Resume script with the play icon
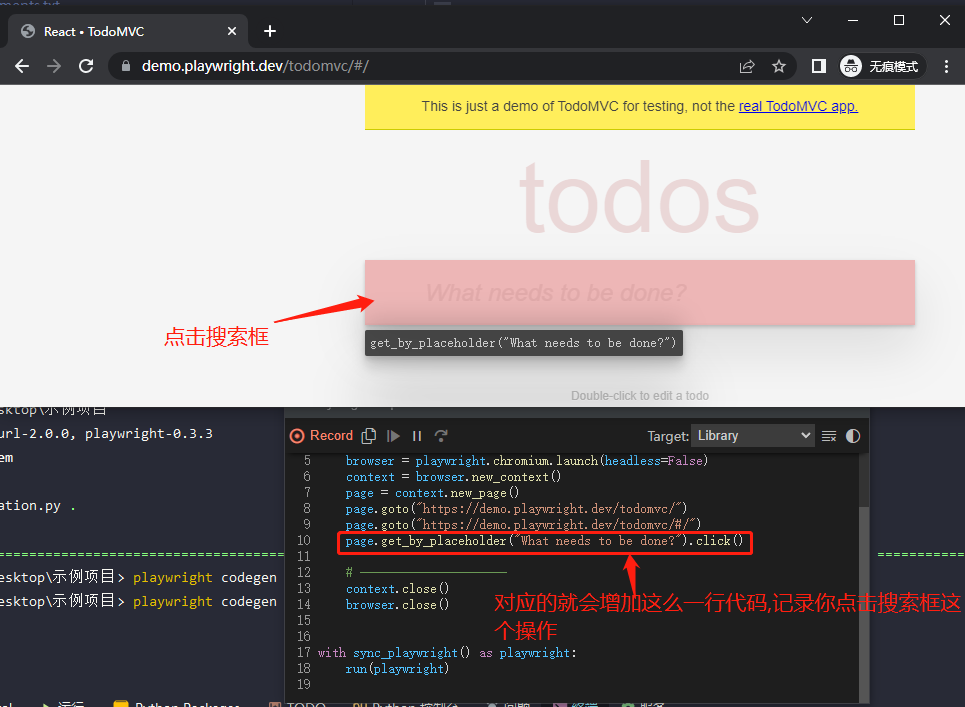This screenshot has width=965, height=707. coord(393,436)
